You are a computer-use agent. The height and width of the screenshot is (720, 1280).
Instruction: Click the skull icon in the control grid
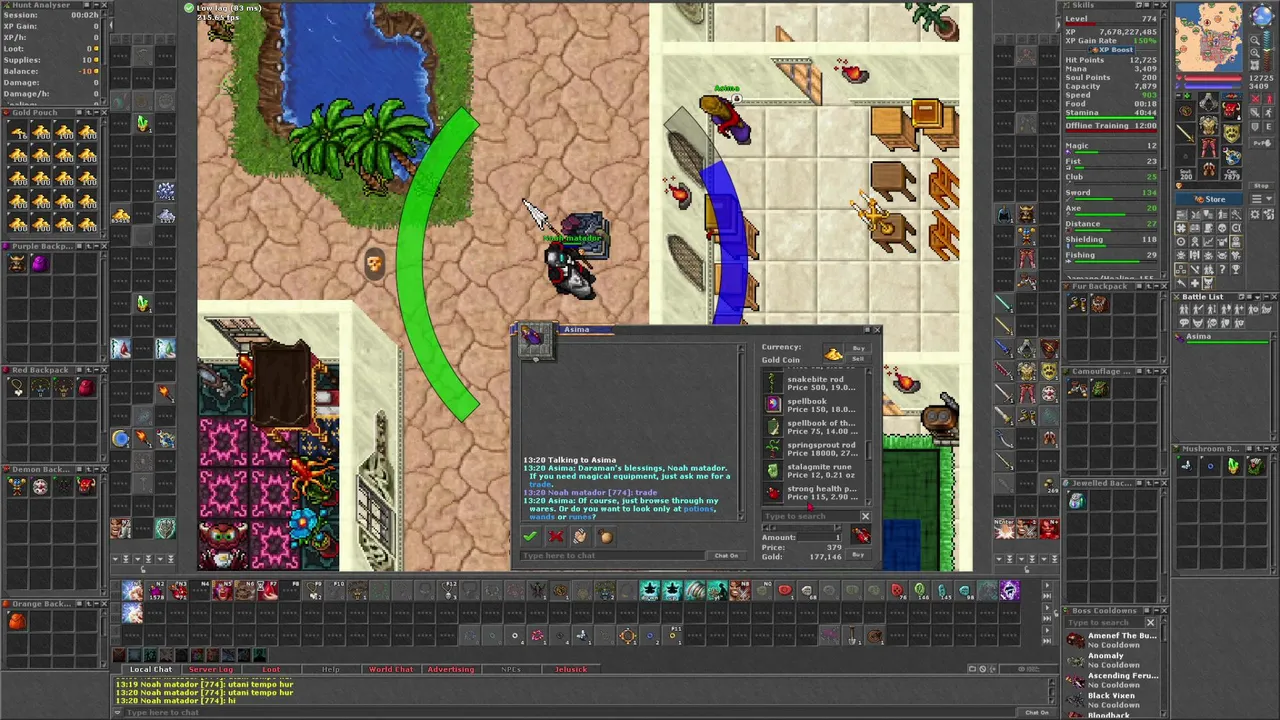(1222, 228)
